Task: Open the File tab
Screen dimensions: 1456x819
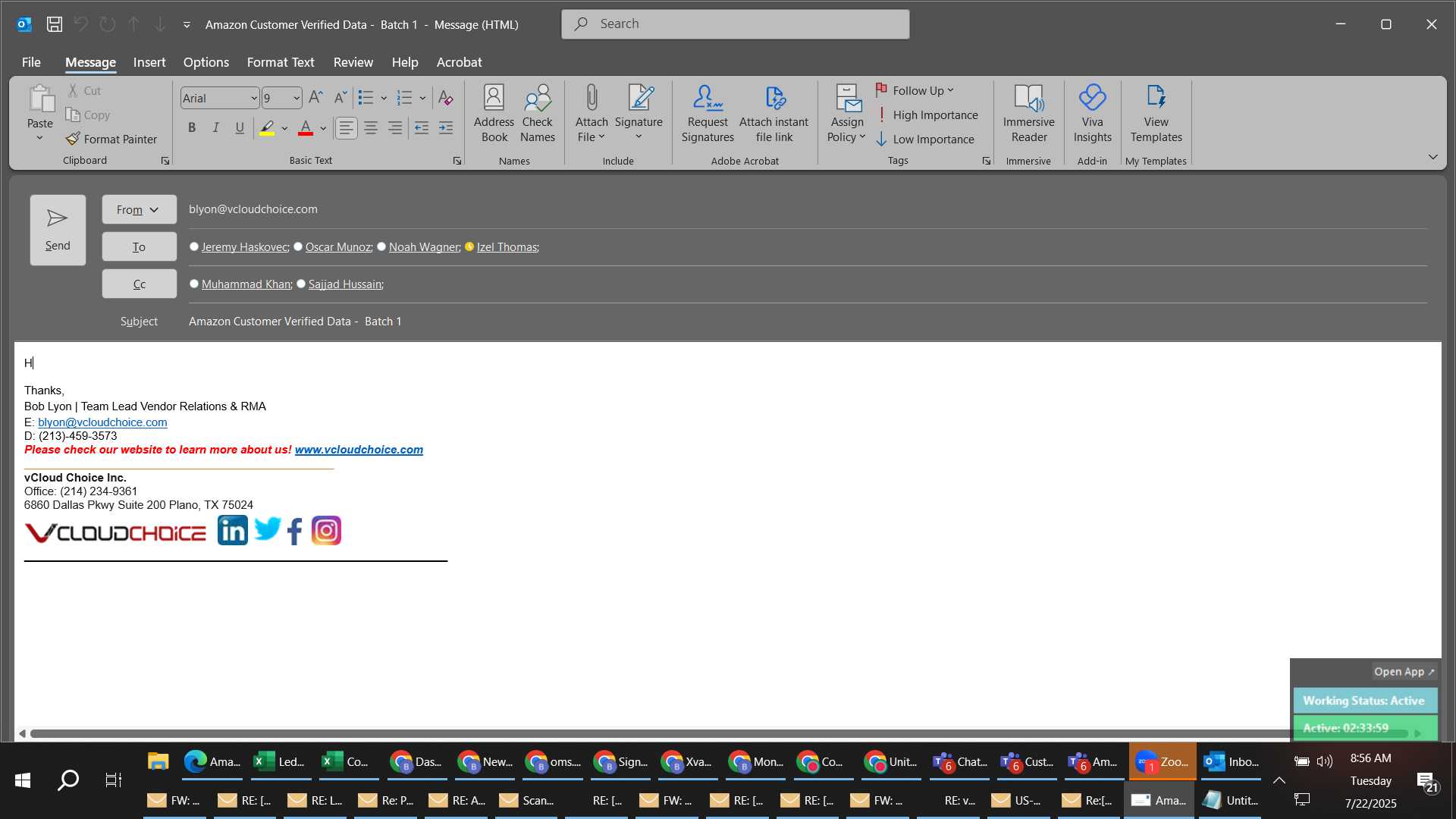Action: tap(31, 62)
